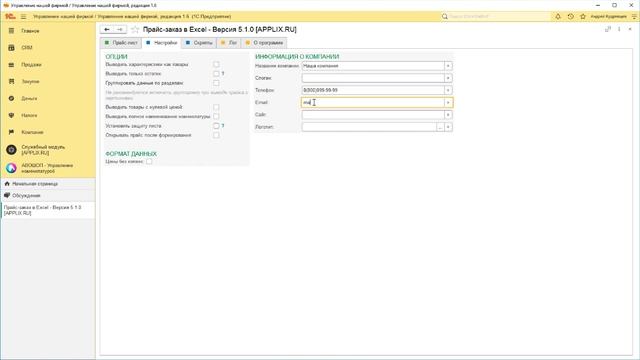Click the help question mark near Выводить только остатки
The width and height of the screenshot is (640, 360).
[x=223, y=73]
